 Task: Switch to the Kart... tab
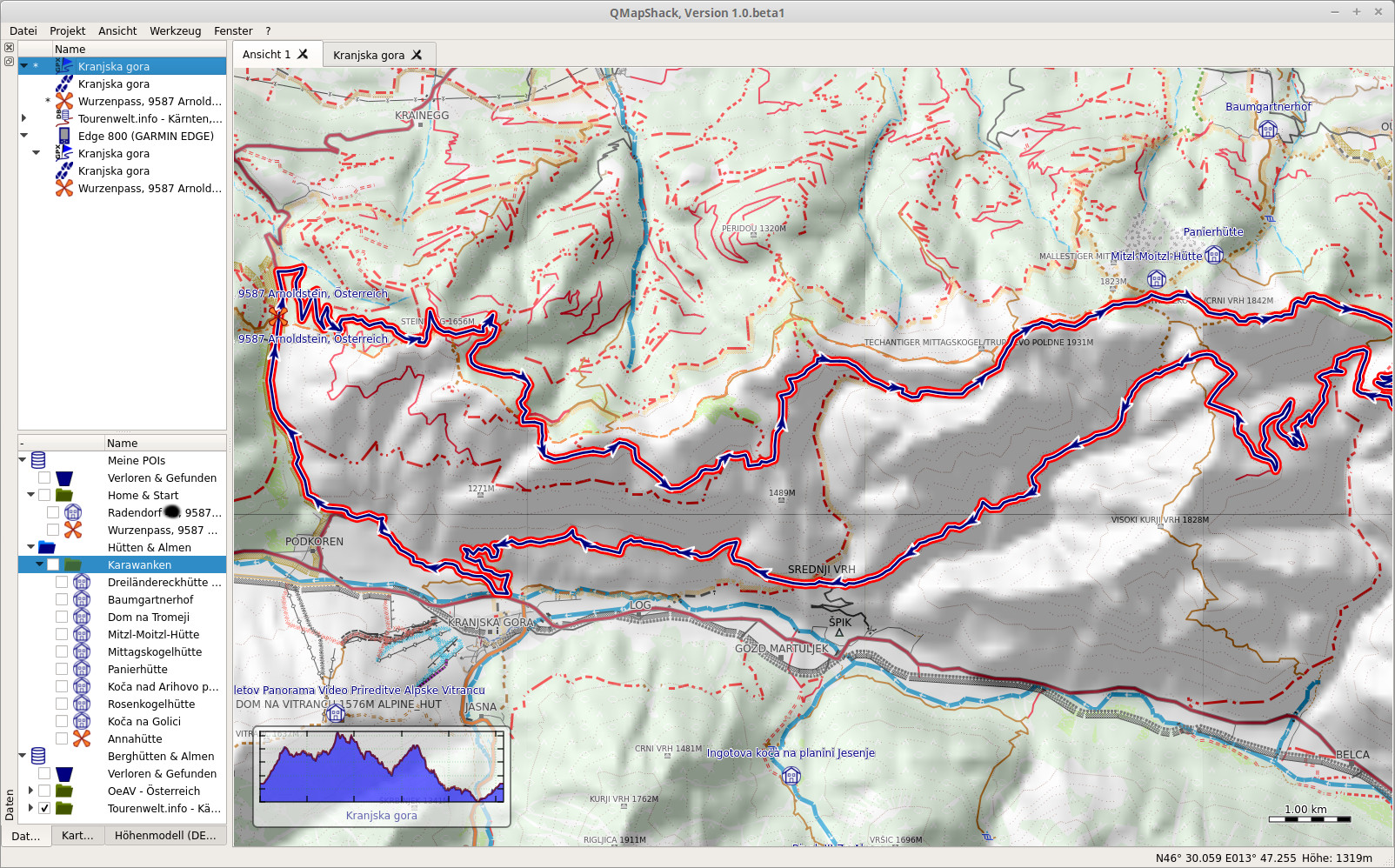(77, 835)
